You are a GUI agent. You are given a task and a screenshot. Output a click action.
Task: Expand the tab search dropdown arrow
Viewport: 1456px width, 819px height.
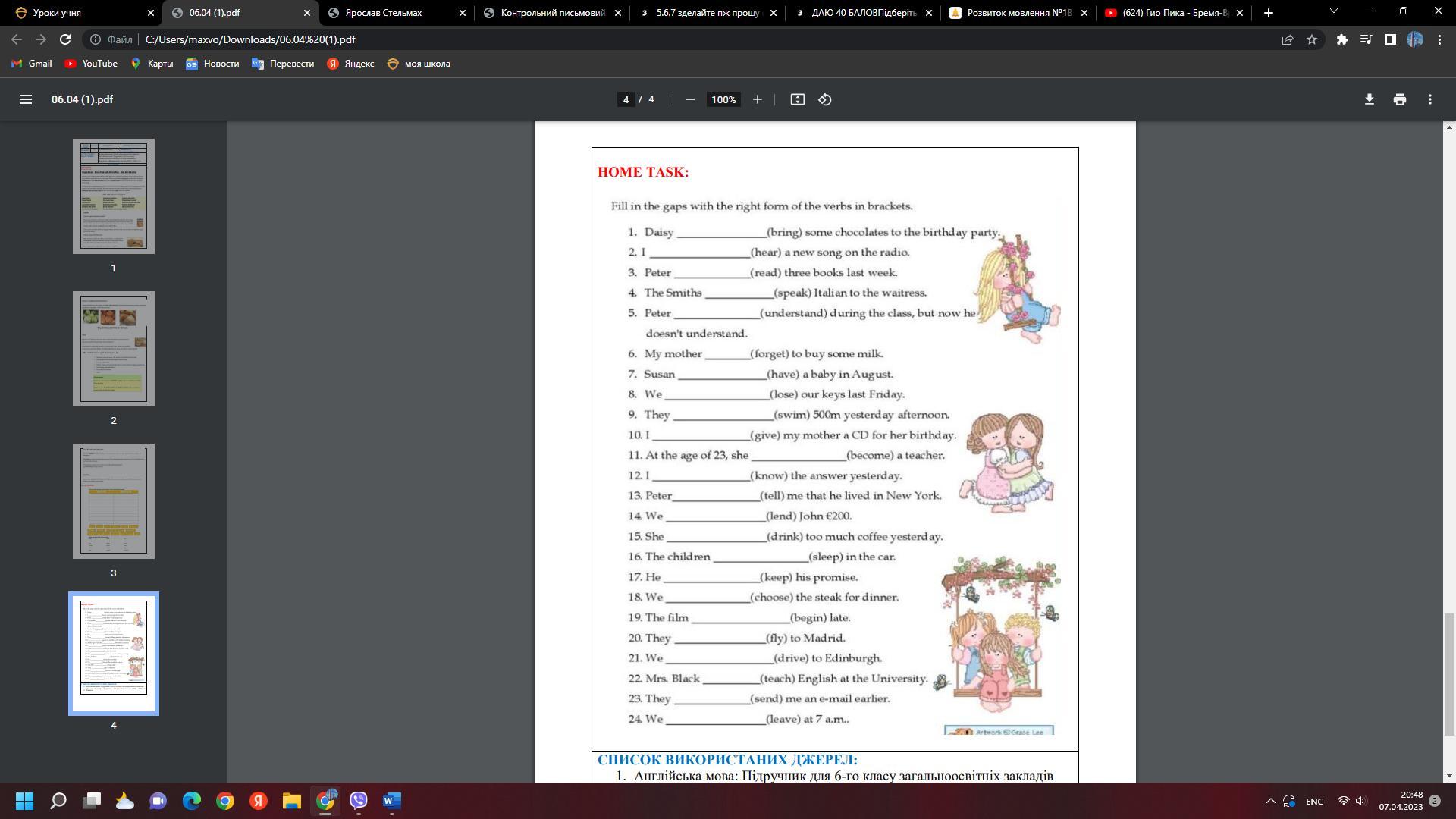[1333, 12]
